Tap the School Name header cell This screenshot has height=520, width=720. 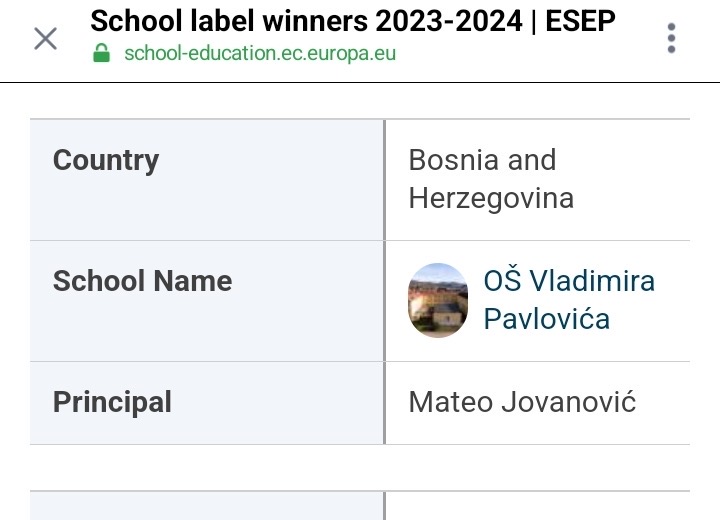coord(207,301)
